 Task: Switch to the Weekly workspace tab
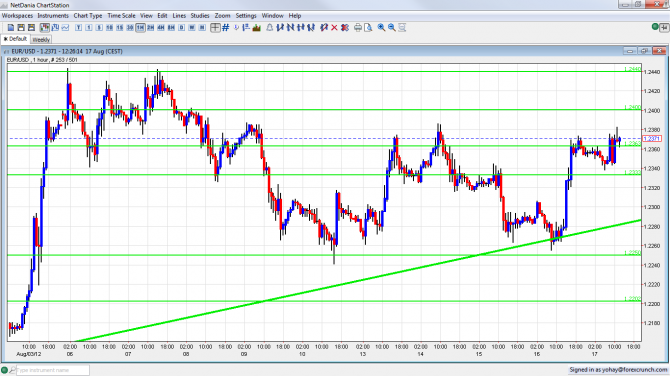pos(41,39)
